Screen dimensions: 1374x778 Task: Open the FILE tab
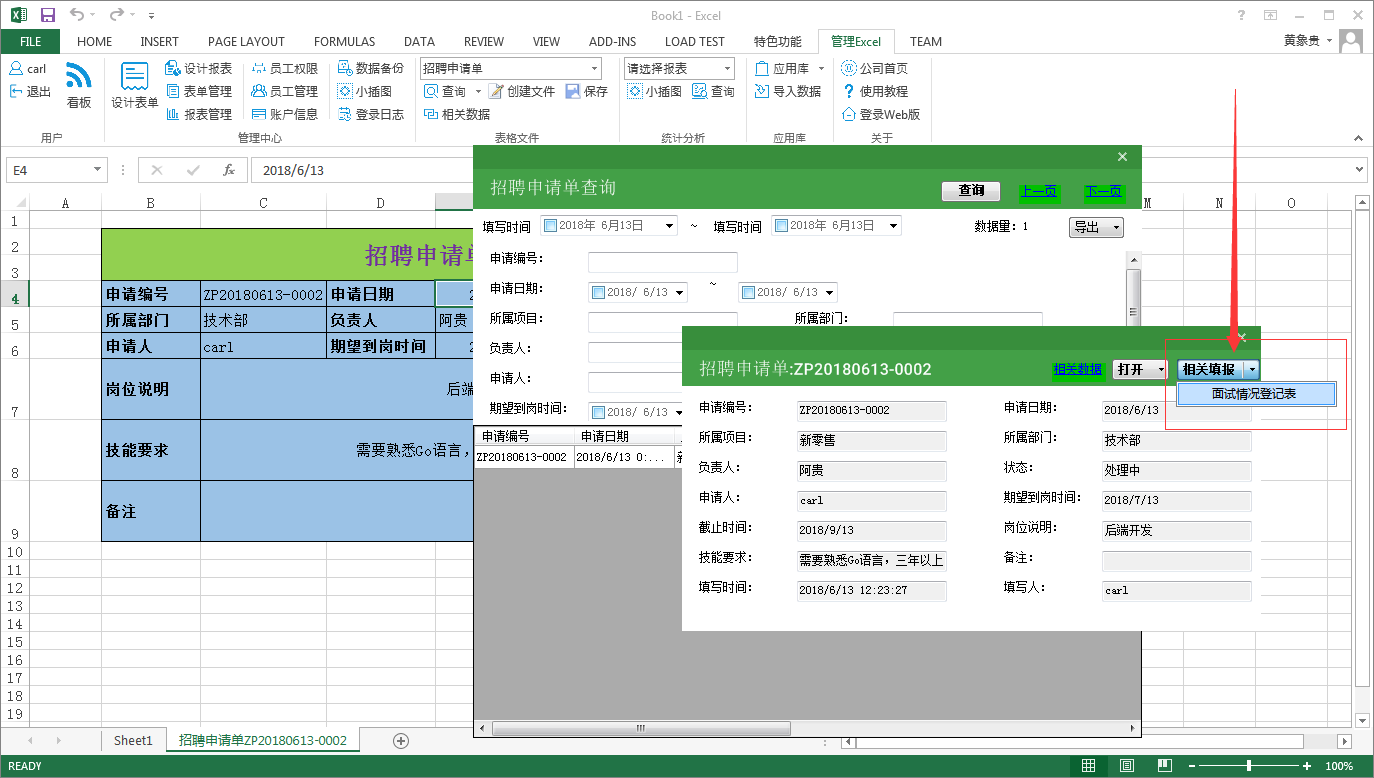coord(30,42)
